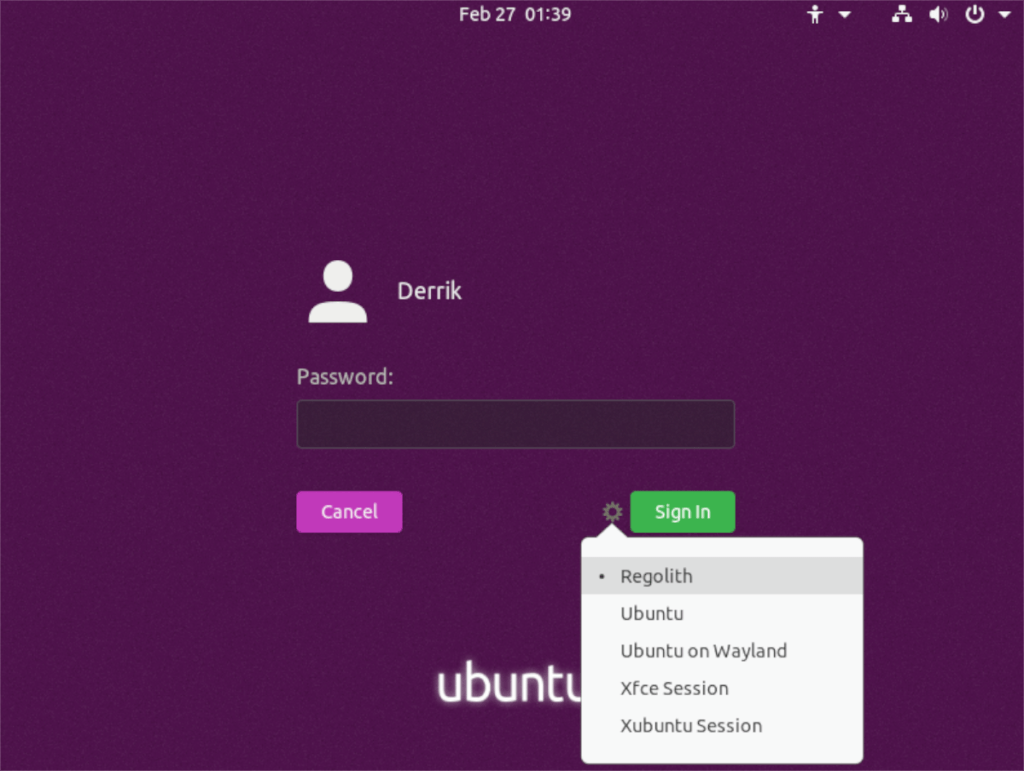
Task: Click the power button icon
Action: (974, 14)
